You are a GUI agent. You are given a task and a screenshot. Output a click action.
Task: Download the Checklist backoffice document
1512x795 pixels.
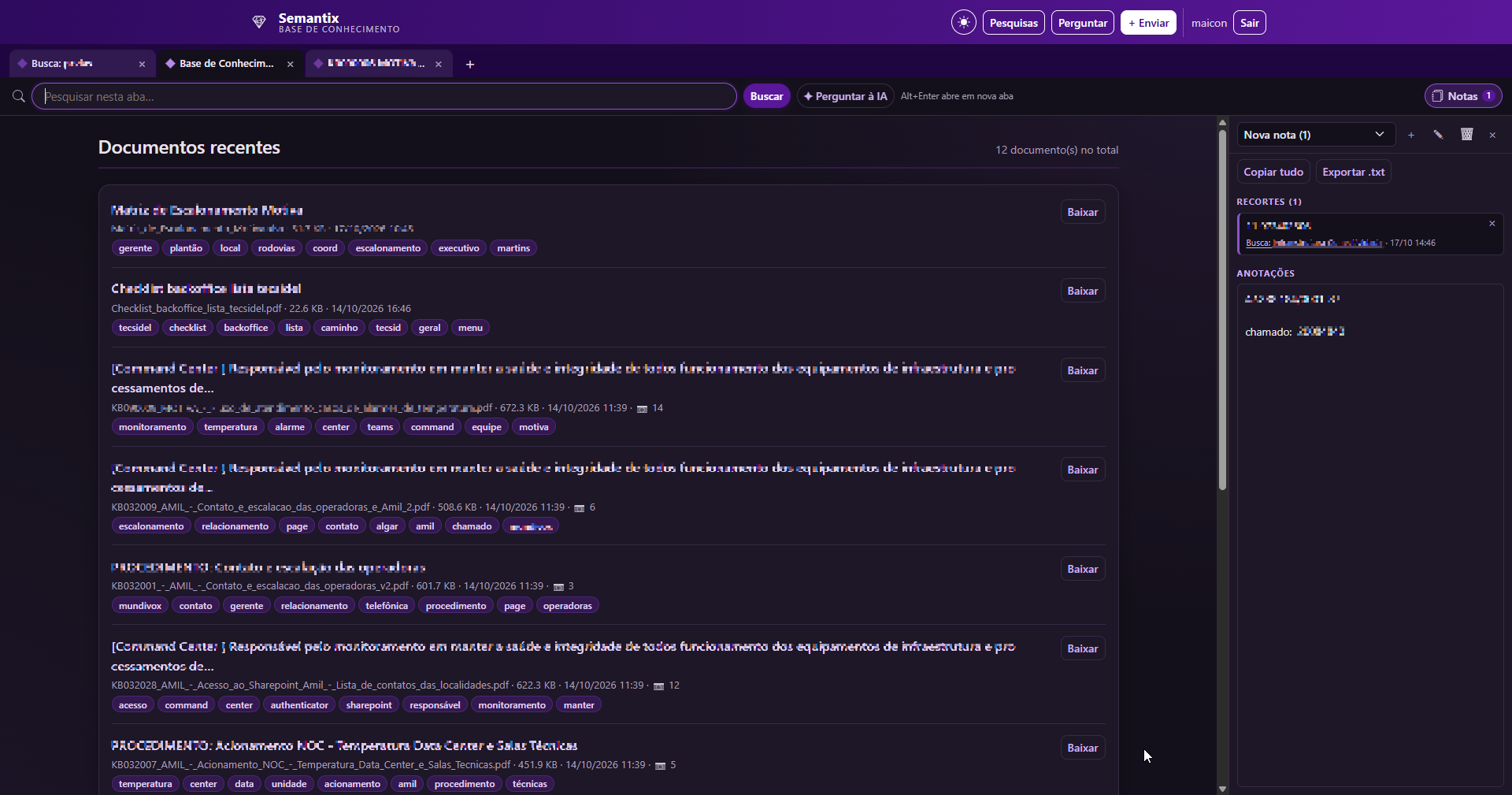point(1082,291)
